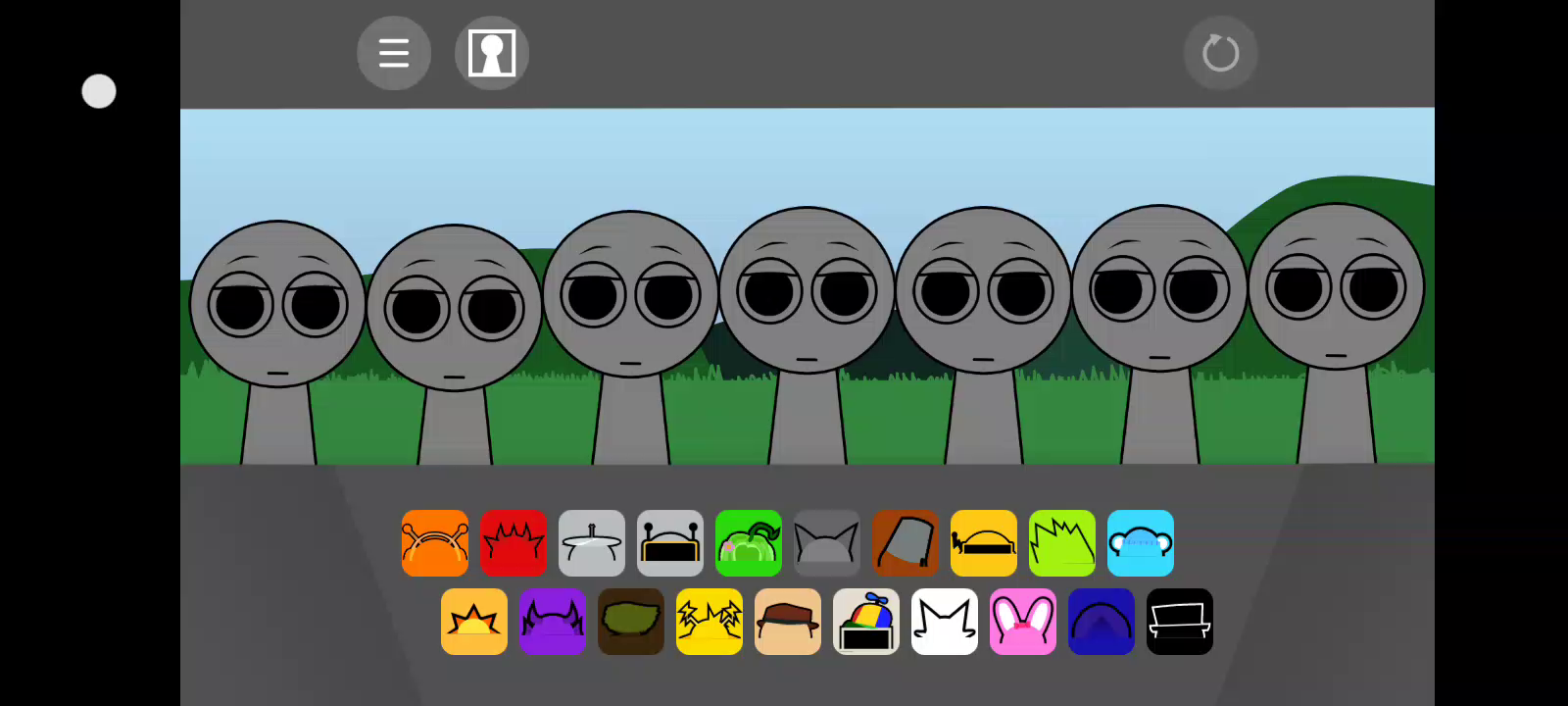This screenshot has height=706, width=1568.
Task: Pick the green vine plant icon
Action: tap(749, 543)
